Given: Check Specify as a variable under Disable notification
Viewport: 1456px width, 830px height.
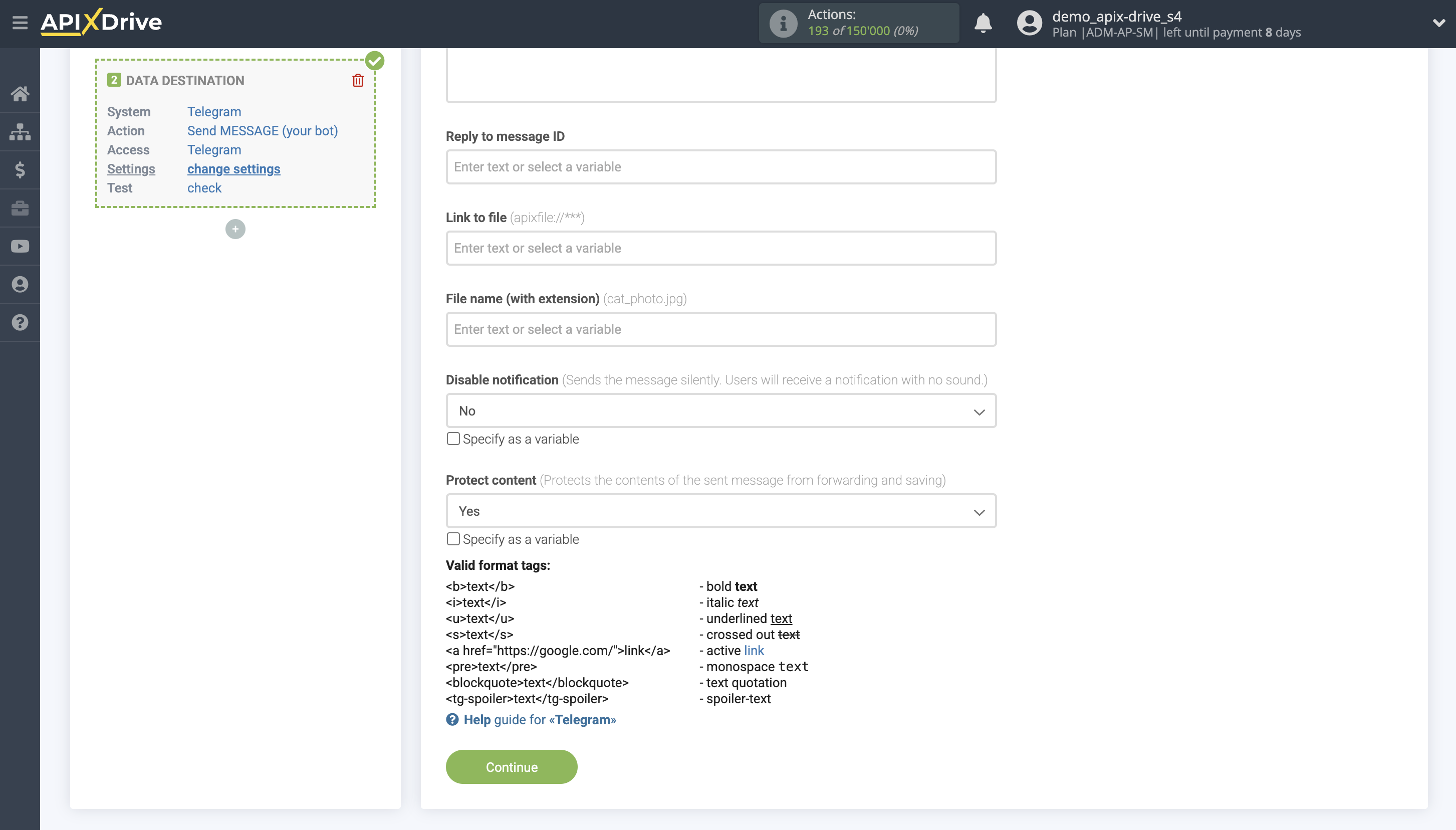Looking at the screenshot, I should click(452, 439).
